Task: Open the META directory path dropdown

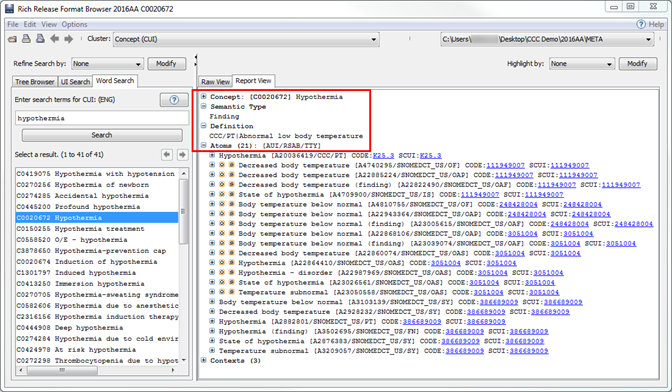Action: click(547, 39)
